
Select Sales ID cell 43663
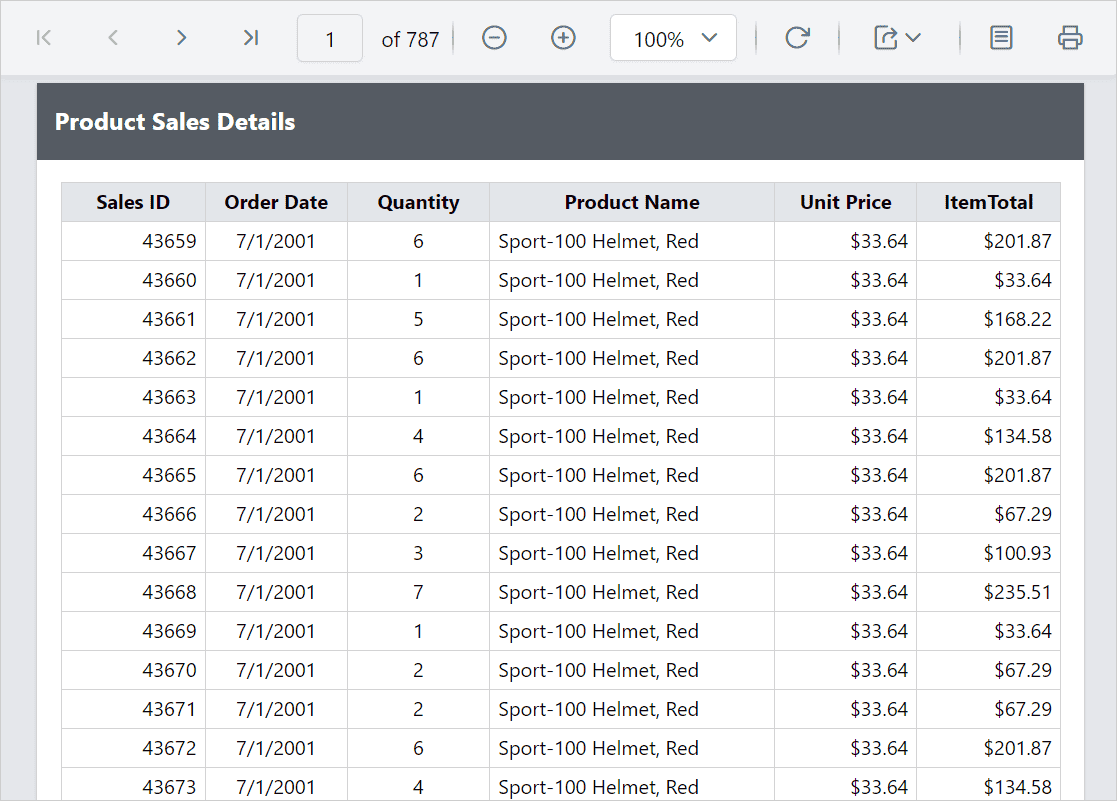point(133,398)
